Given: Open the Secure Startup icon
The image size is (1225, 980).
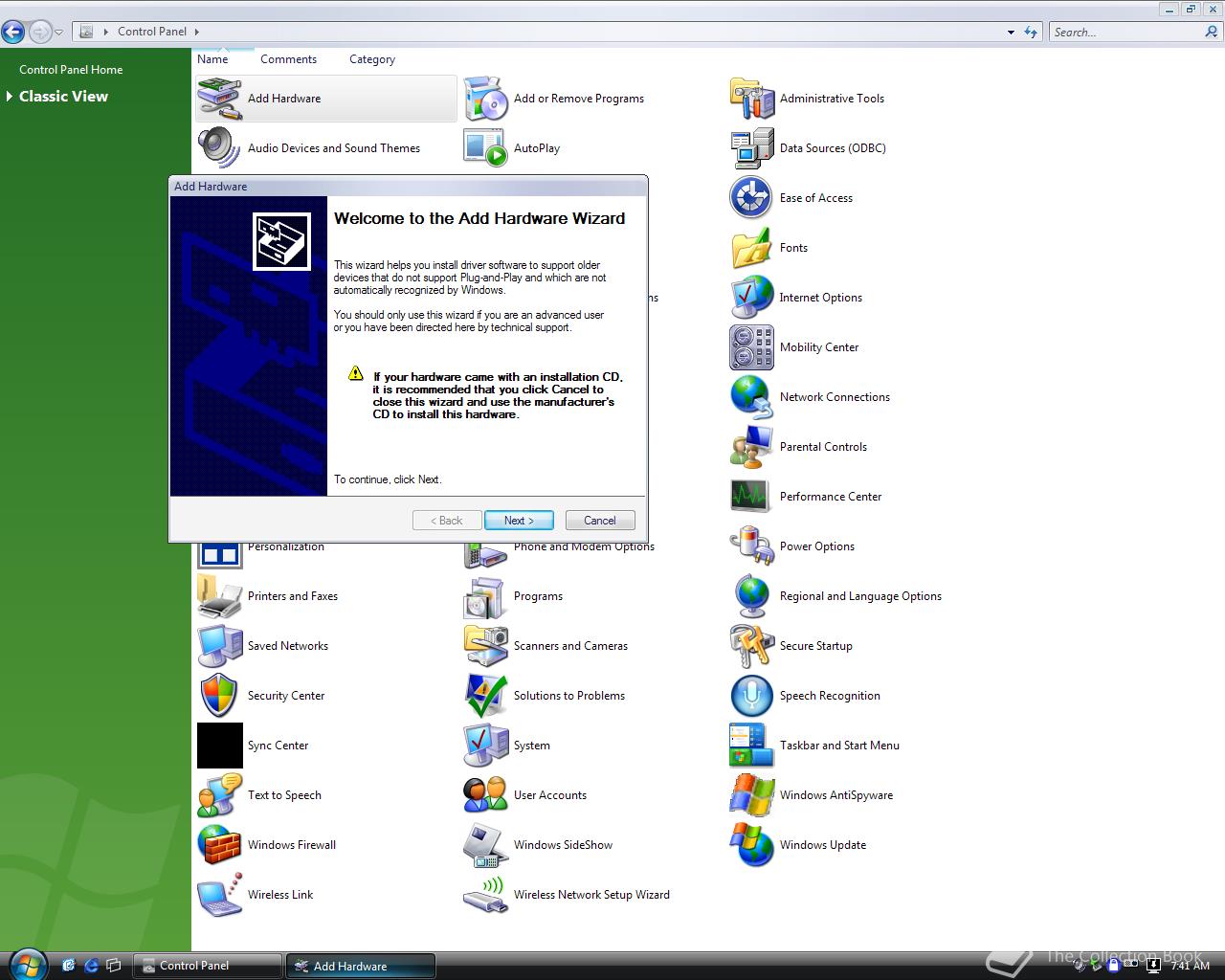Looking at the screenshot, I should click(x=751, y=646).
